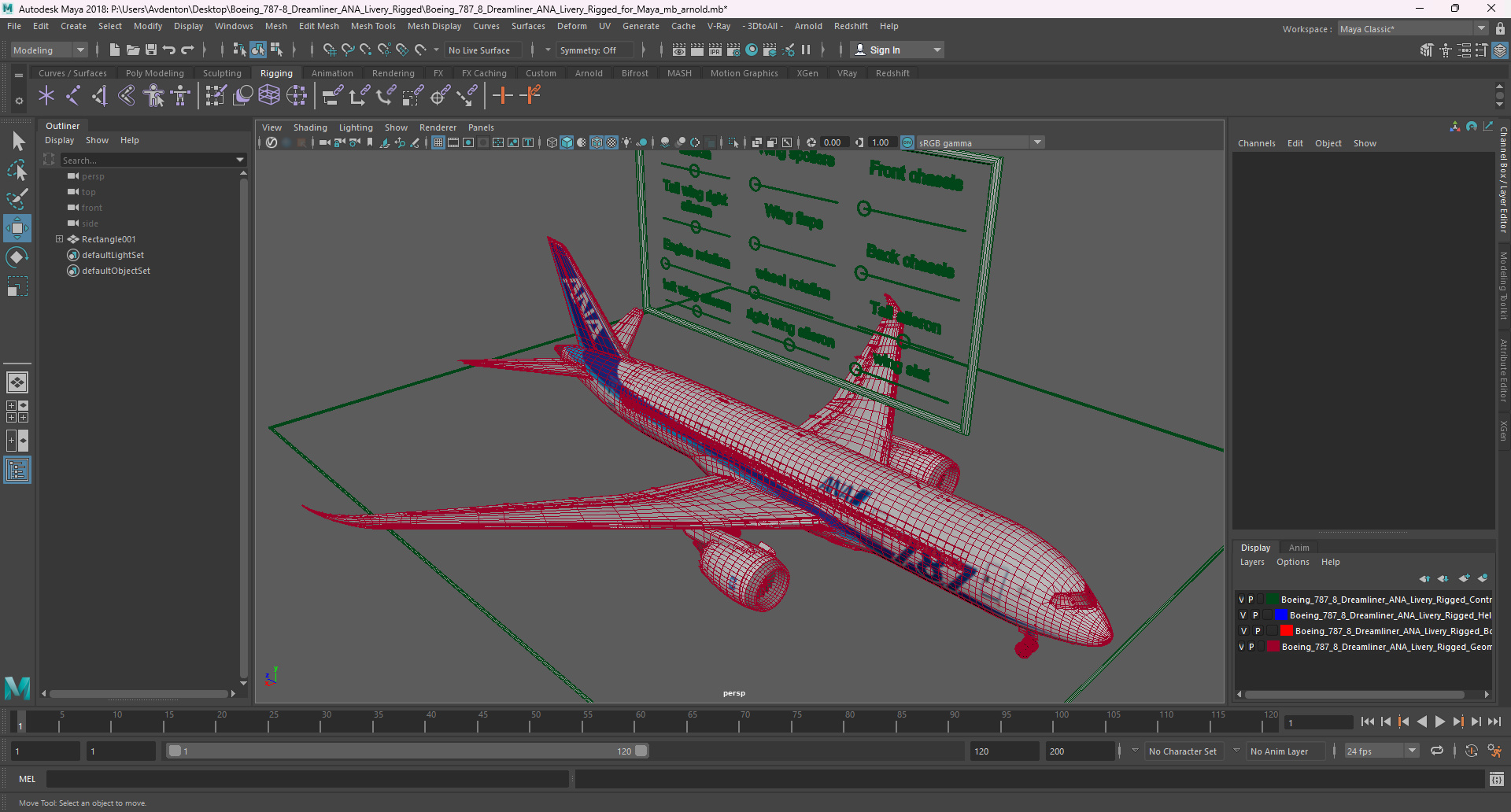The image size is (1511, 812).
Task: Click the Set Key orange plus icon
Action: [x=503, y=96]
